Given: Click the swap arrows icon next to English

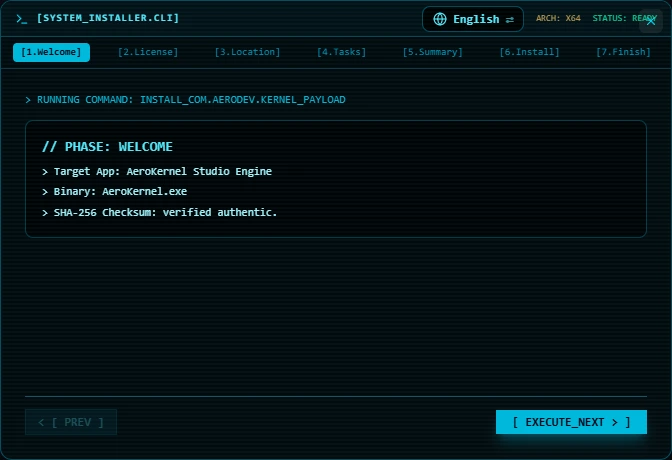Looking at the screenshot, I should (x=510, y=20).
